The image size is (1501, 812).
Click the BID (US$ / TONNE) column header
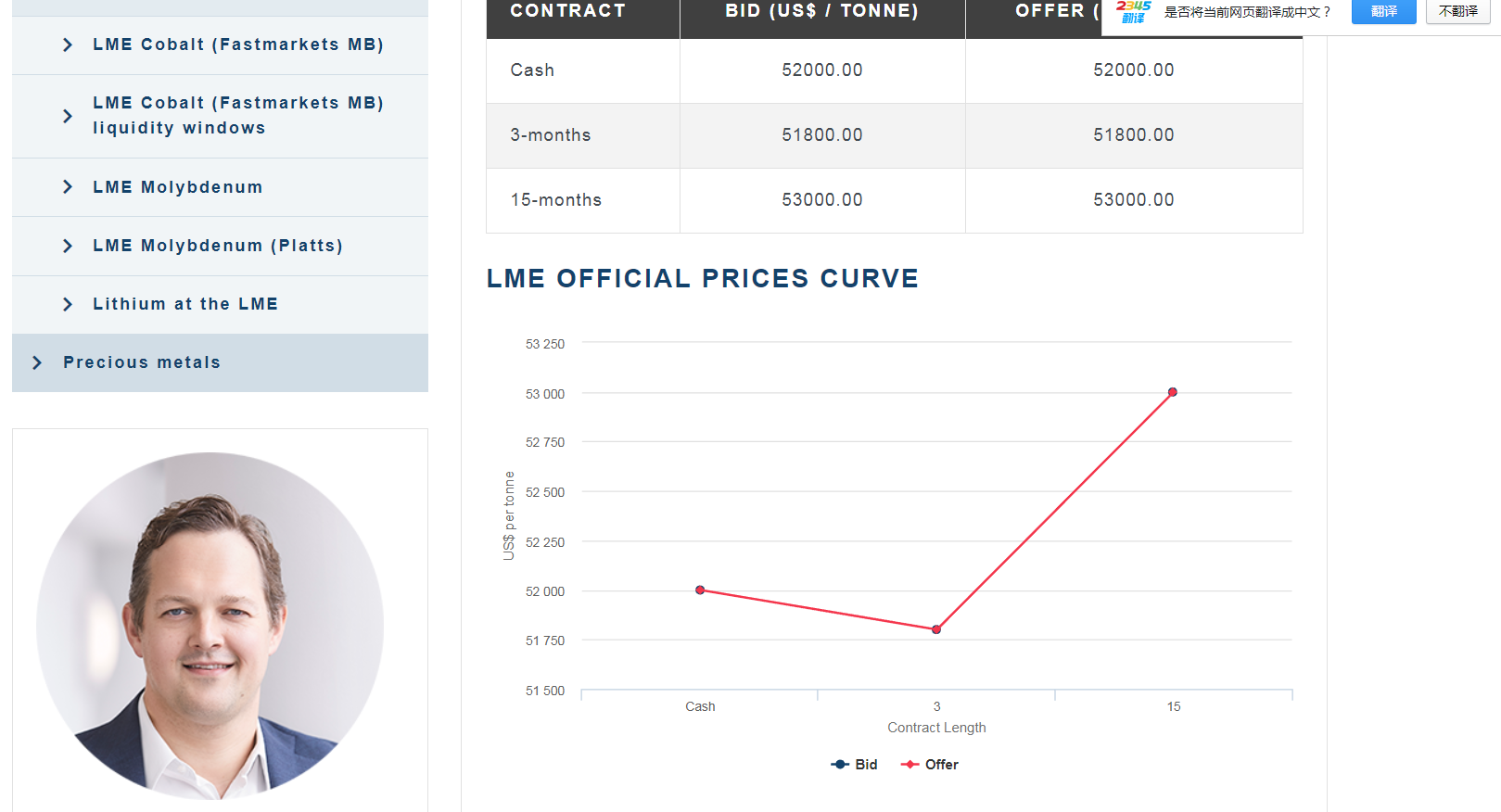click(x=822, y=11)
